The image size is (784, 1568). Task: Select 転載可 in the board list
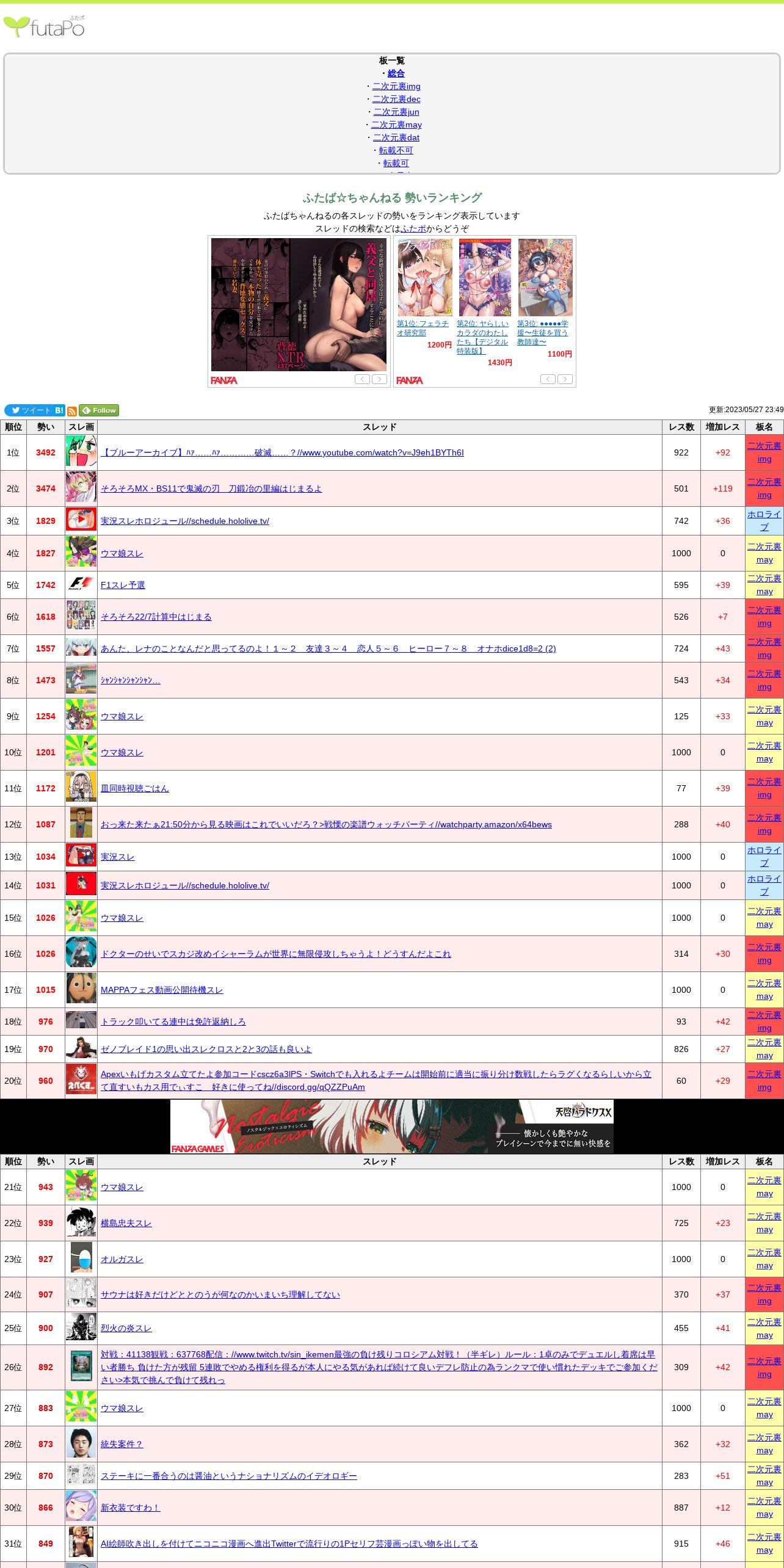(396, 163)
